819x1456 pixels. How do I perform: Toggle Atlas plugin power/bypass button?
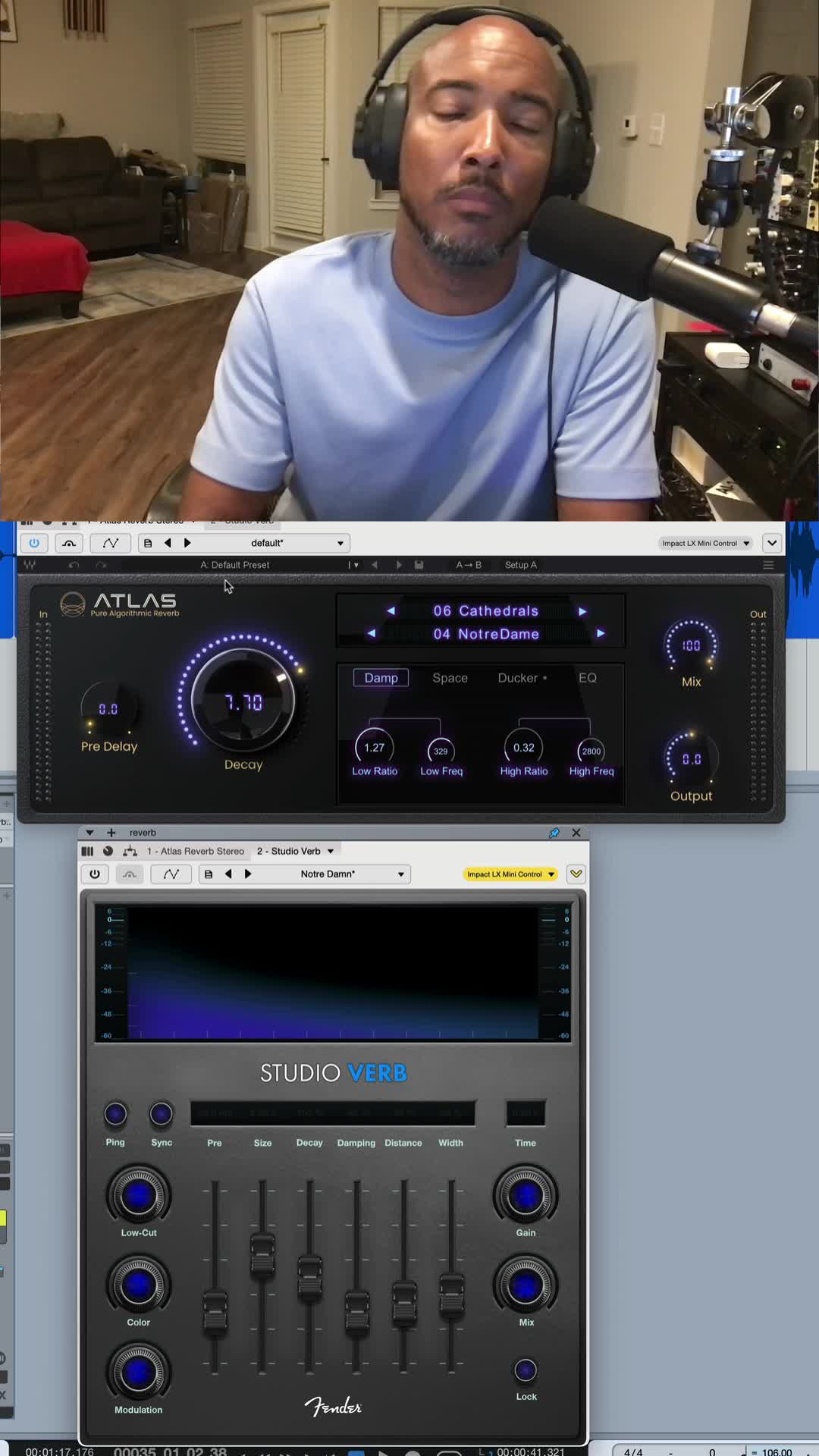[34, 543]
